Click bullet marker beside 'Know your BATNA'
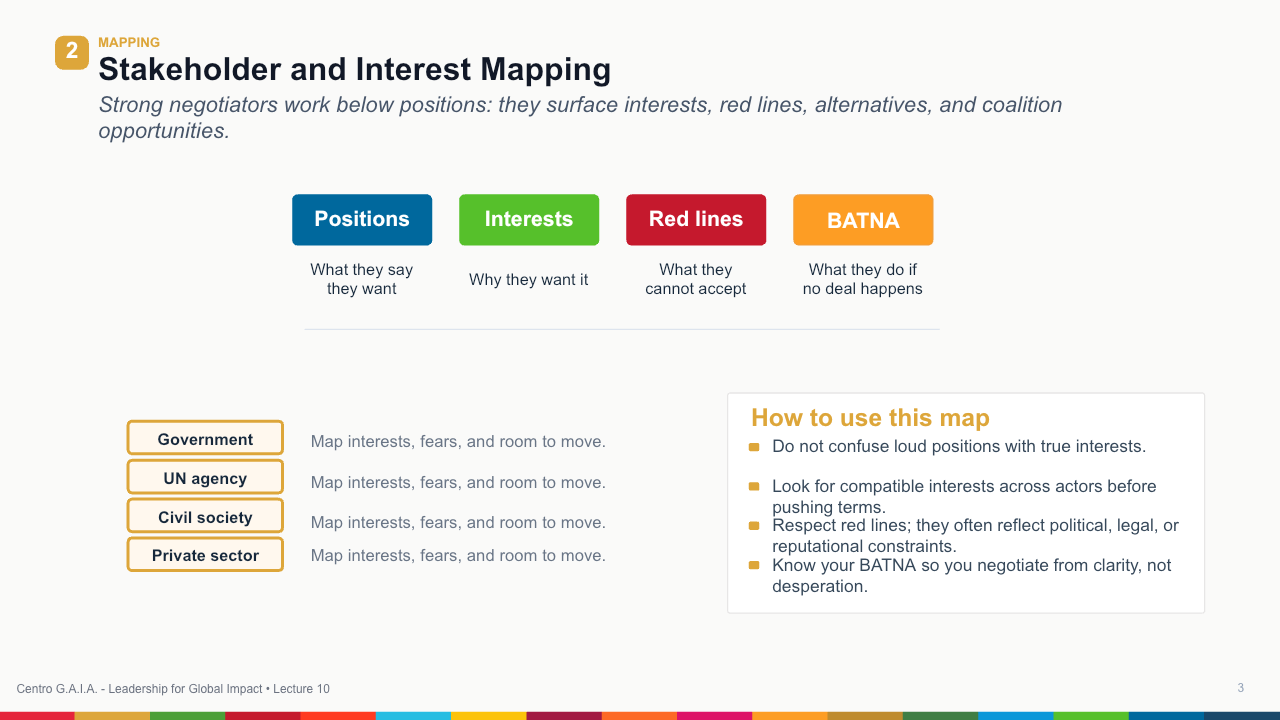The height and width of the screenshot is (720, 1280). (754, 566)
